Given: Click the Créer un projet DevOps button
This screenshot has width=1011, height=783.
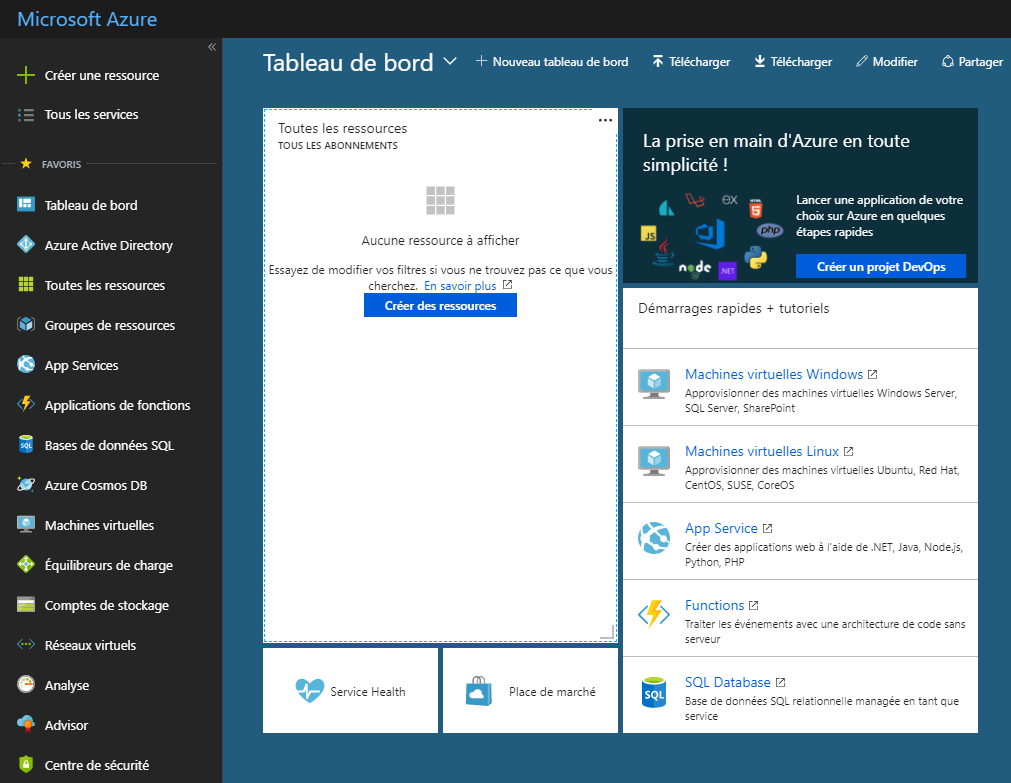Looking at the screenshot, I should coord(881,266).
